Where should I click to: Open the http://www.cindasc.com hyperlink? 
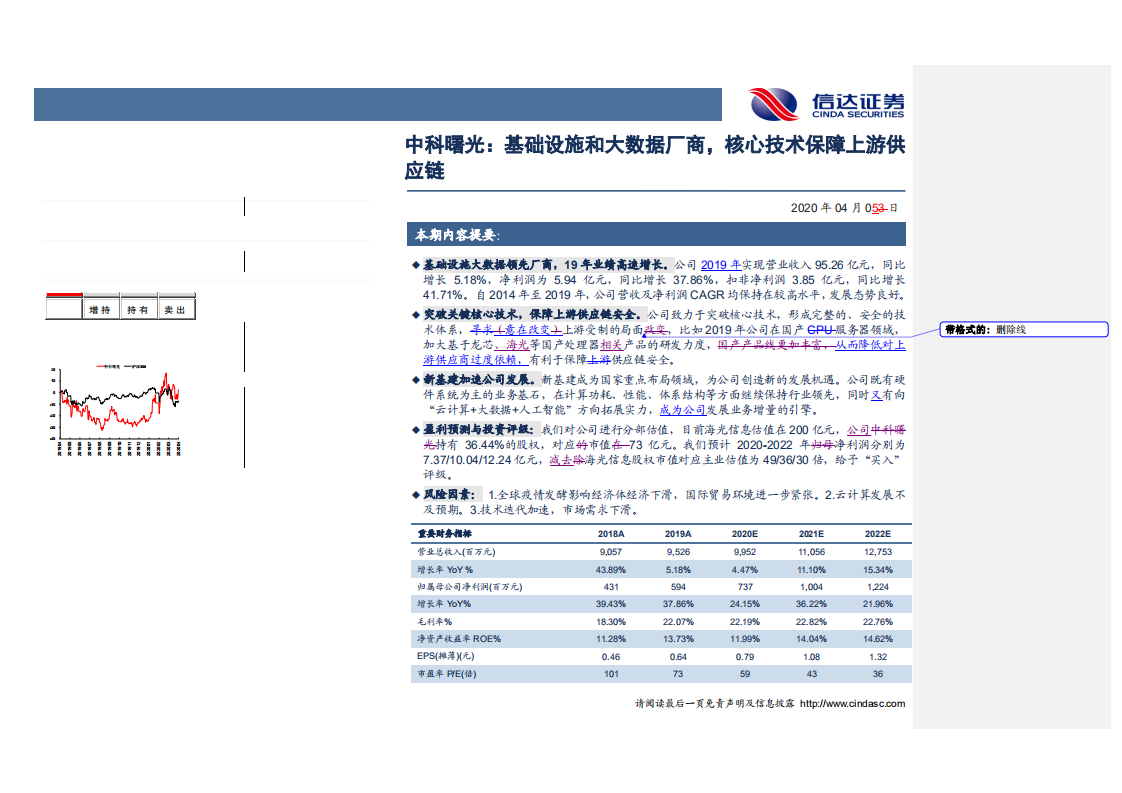[x=849, y=704]
